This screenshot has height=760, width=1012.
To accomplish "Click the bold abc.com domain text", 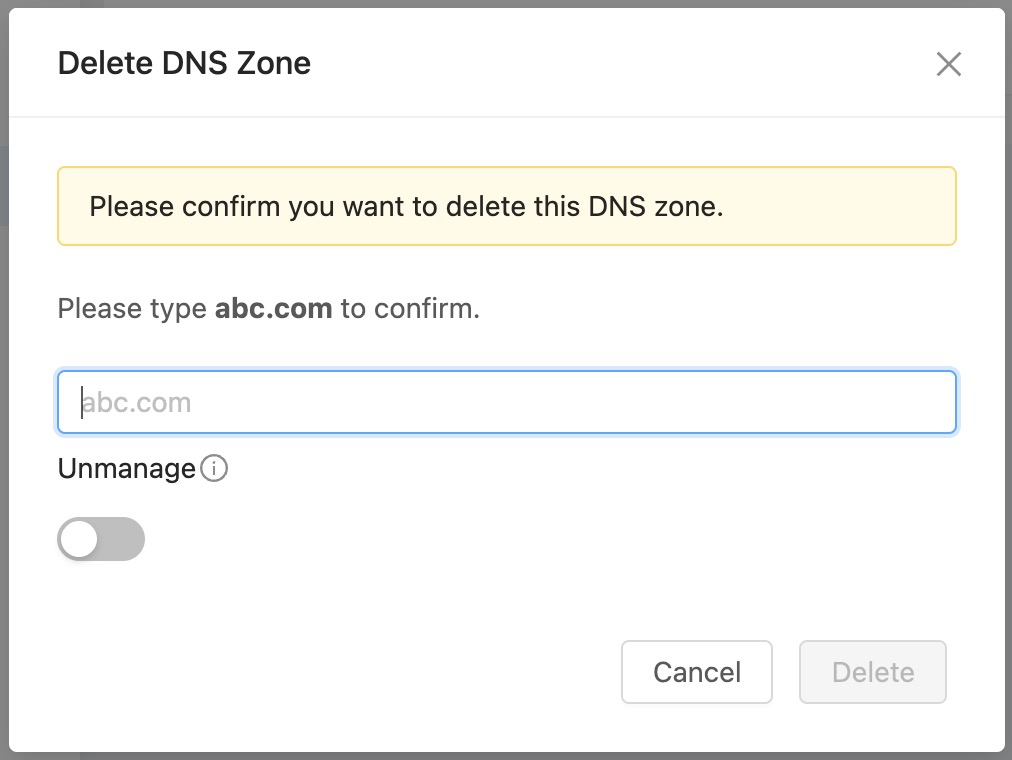I will point(273,308).
